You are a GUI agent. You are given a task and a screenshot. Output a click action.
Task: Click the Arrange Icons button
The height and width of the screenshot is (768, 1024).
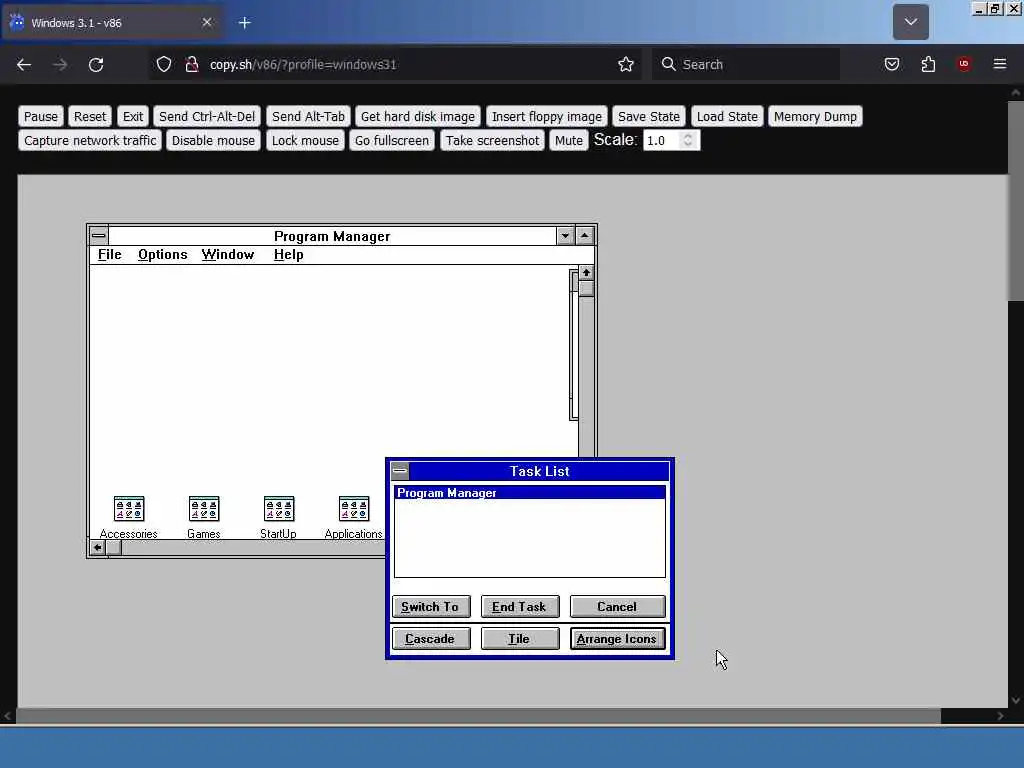coord(617,639)
